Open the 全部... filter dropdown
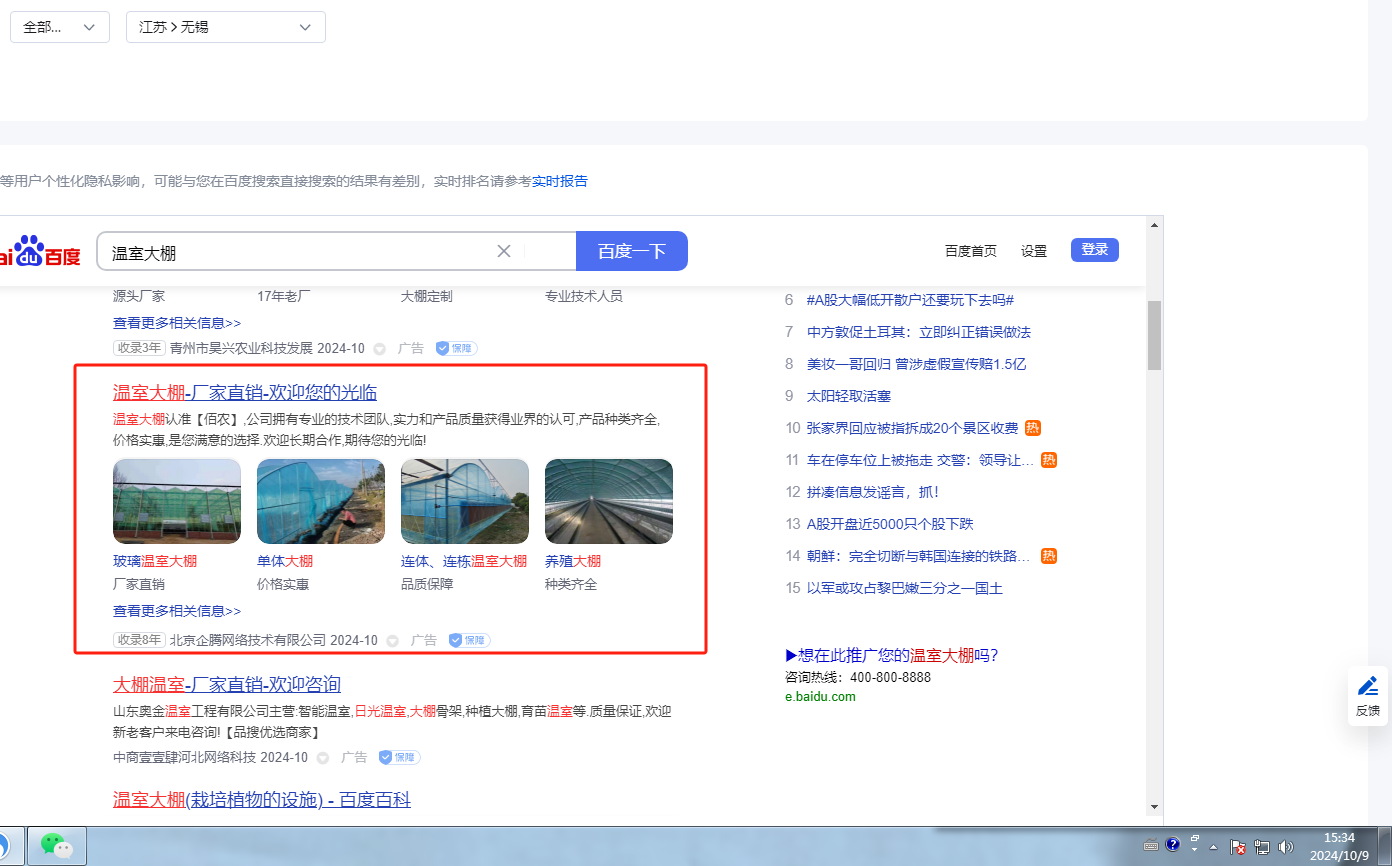The height and width of the screenshot is (866, 1392). 60,27
